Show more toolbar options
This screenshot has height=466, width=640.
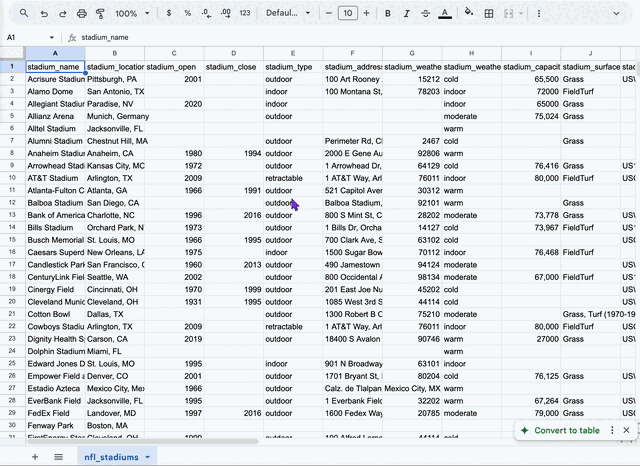(x=539, y=13)
